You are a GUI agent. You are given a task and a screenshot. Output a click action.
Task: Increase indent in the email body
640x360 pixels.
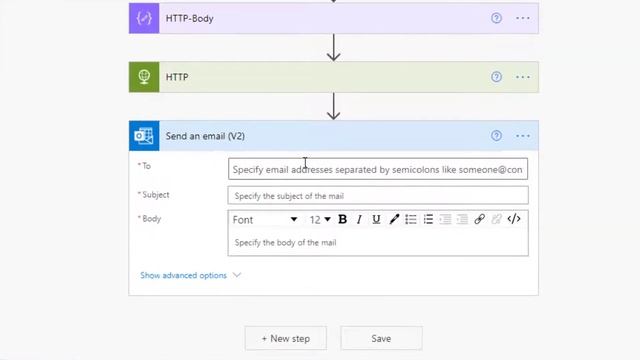click(x=462, y=220)
